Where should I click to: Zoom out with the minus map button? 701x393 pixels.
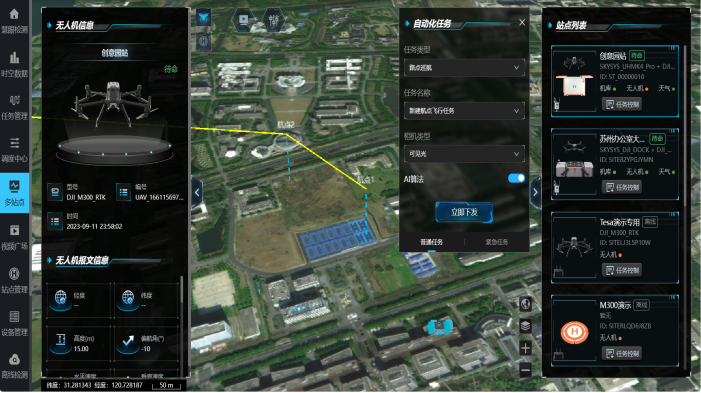point(525,370)
